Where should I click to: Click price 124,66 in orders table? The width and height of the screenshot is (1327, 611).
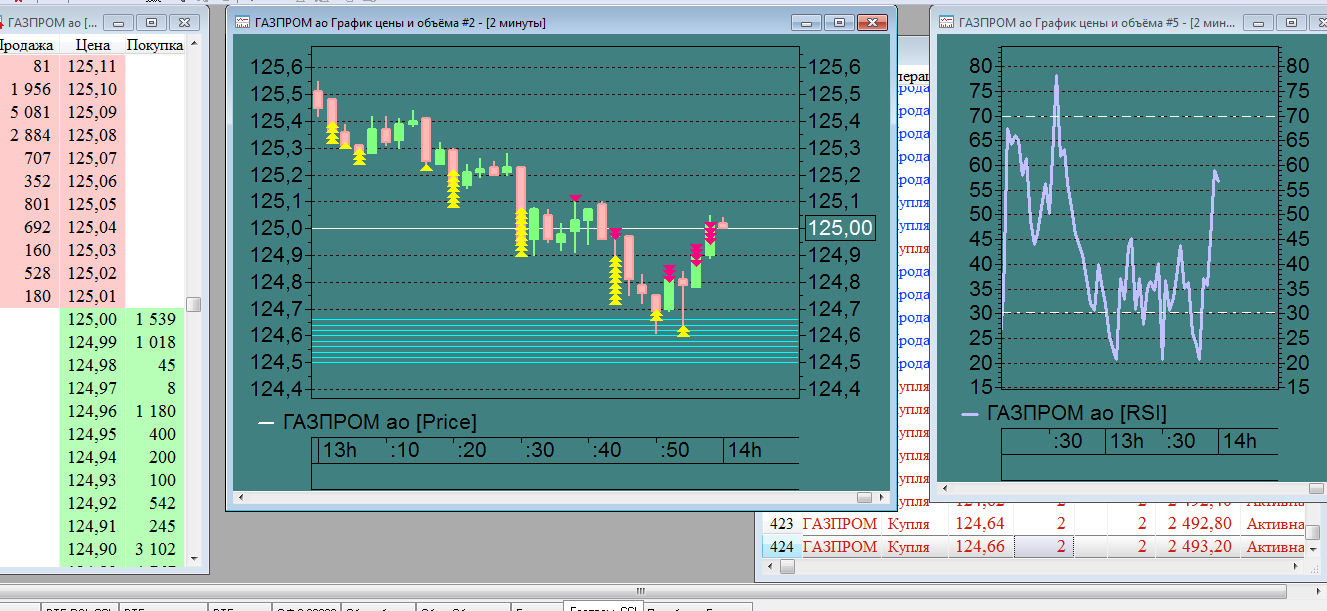980,547
